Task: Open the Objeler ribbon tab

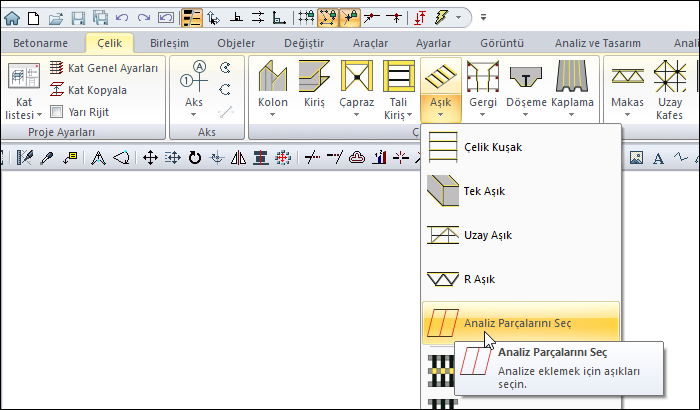Action: 236,43
